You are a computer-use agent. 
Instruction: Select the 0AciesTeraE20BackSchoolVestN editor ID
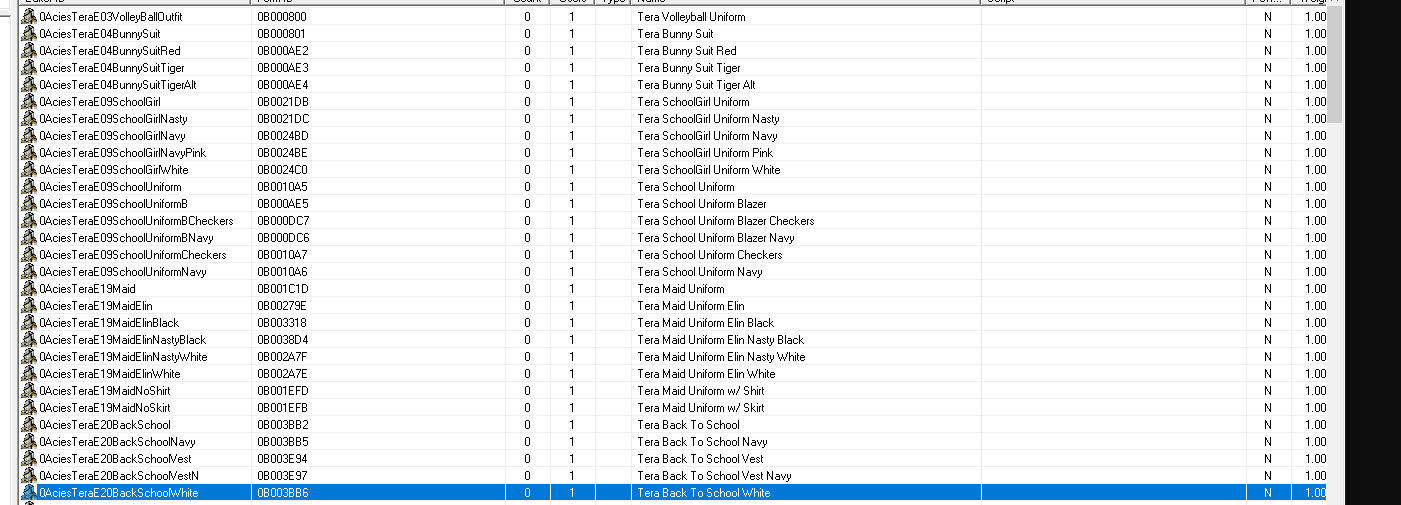click(120, 476)
